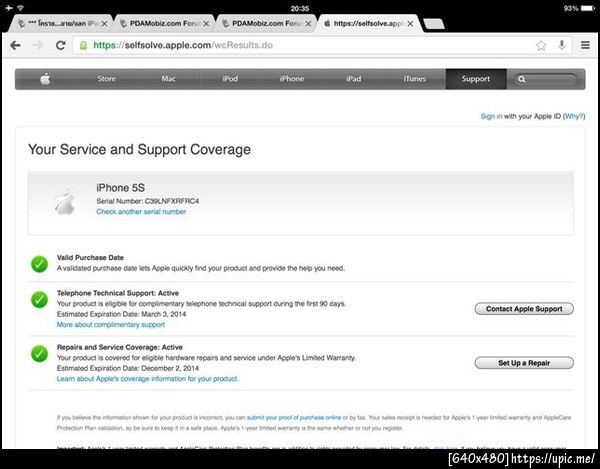The width and height of the screenshot is (600, 469).
Task: Click Your Service and Support Coverage heading
Action: coord(140,149)
